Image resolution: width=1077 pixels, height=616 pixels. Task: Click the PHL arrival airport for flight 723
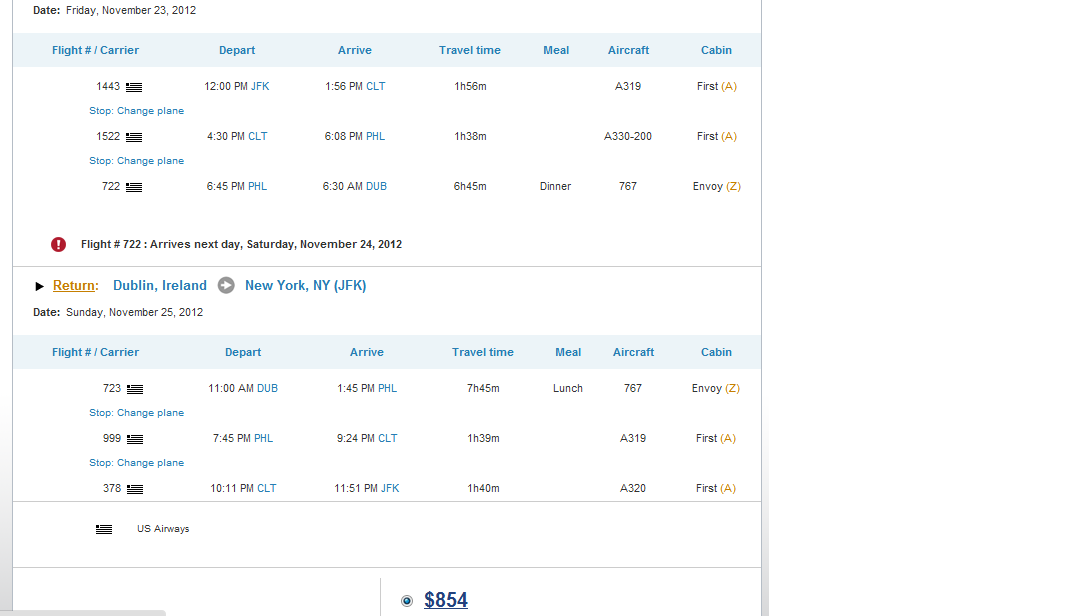(387, 388)
